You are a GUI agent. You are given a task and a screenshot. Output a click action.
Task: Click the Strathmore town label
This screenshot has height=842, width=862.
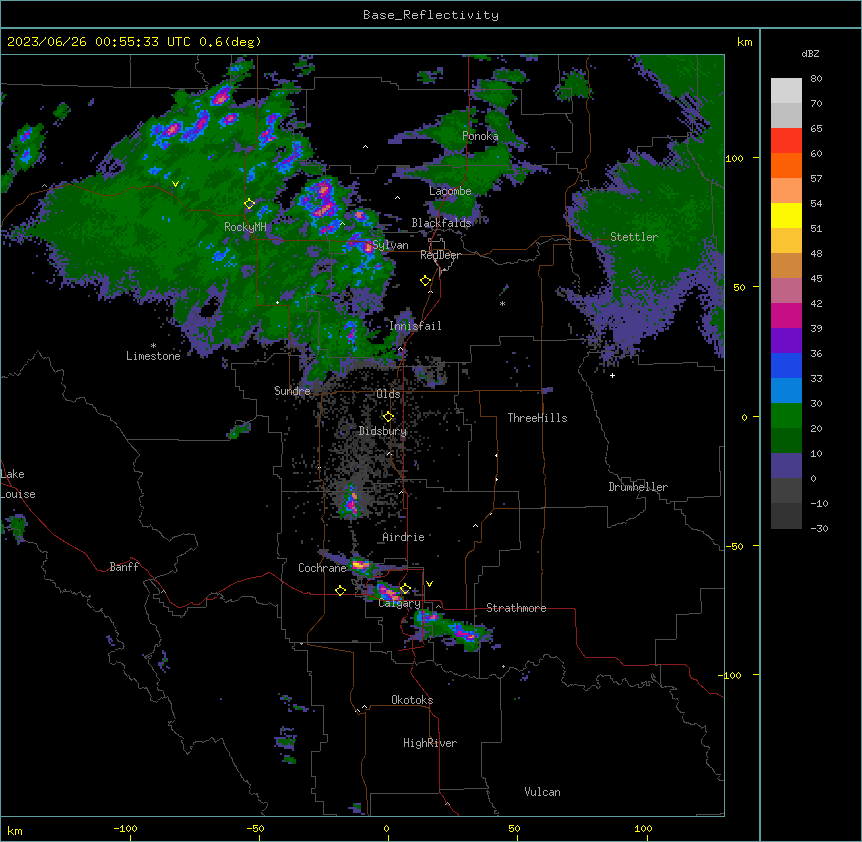coord(516,608)
